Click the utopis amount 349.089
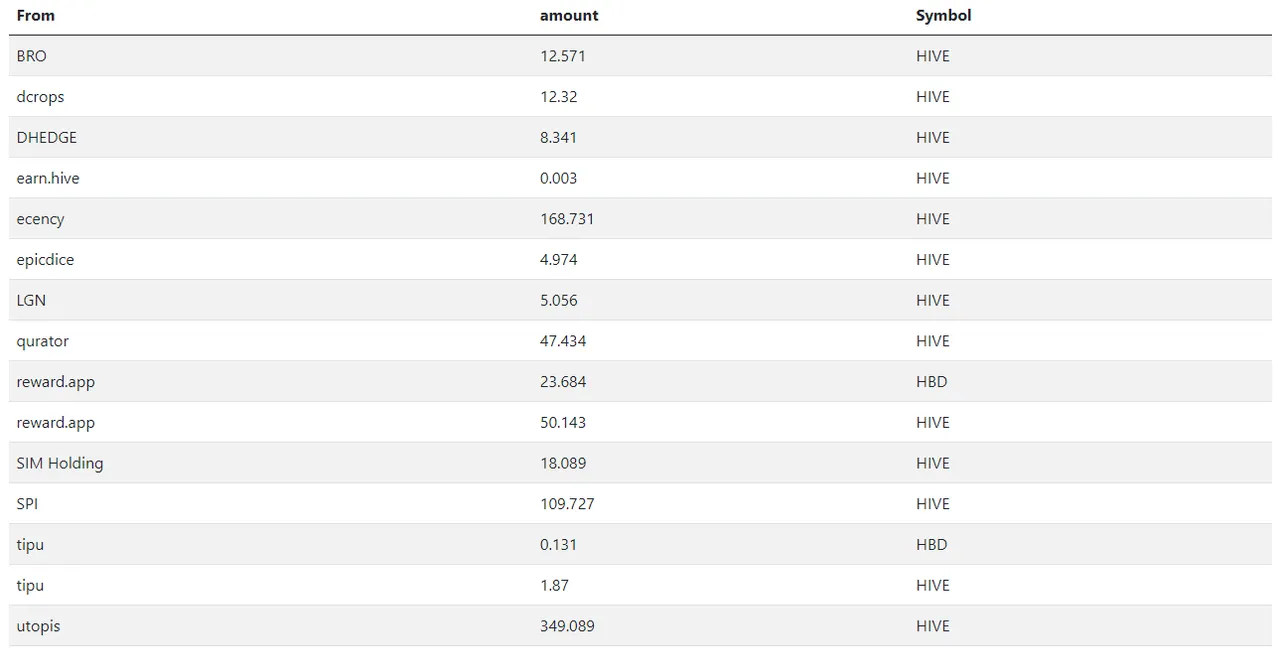The image size is (1280, 654). [x=567, y=626]
